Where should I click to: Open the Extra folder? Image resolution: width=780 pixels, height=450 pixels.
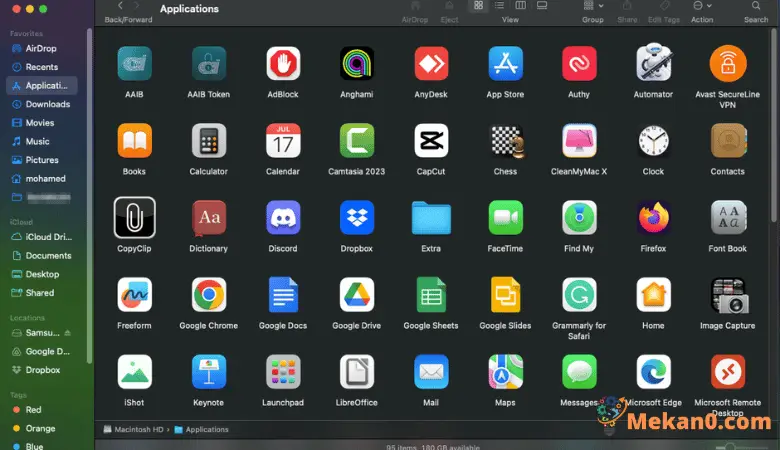coord(431,218)
